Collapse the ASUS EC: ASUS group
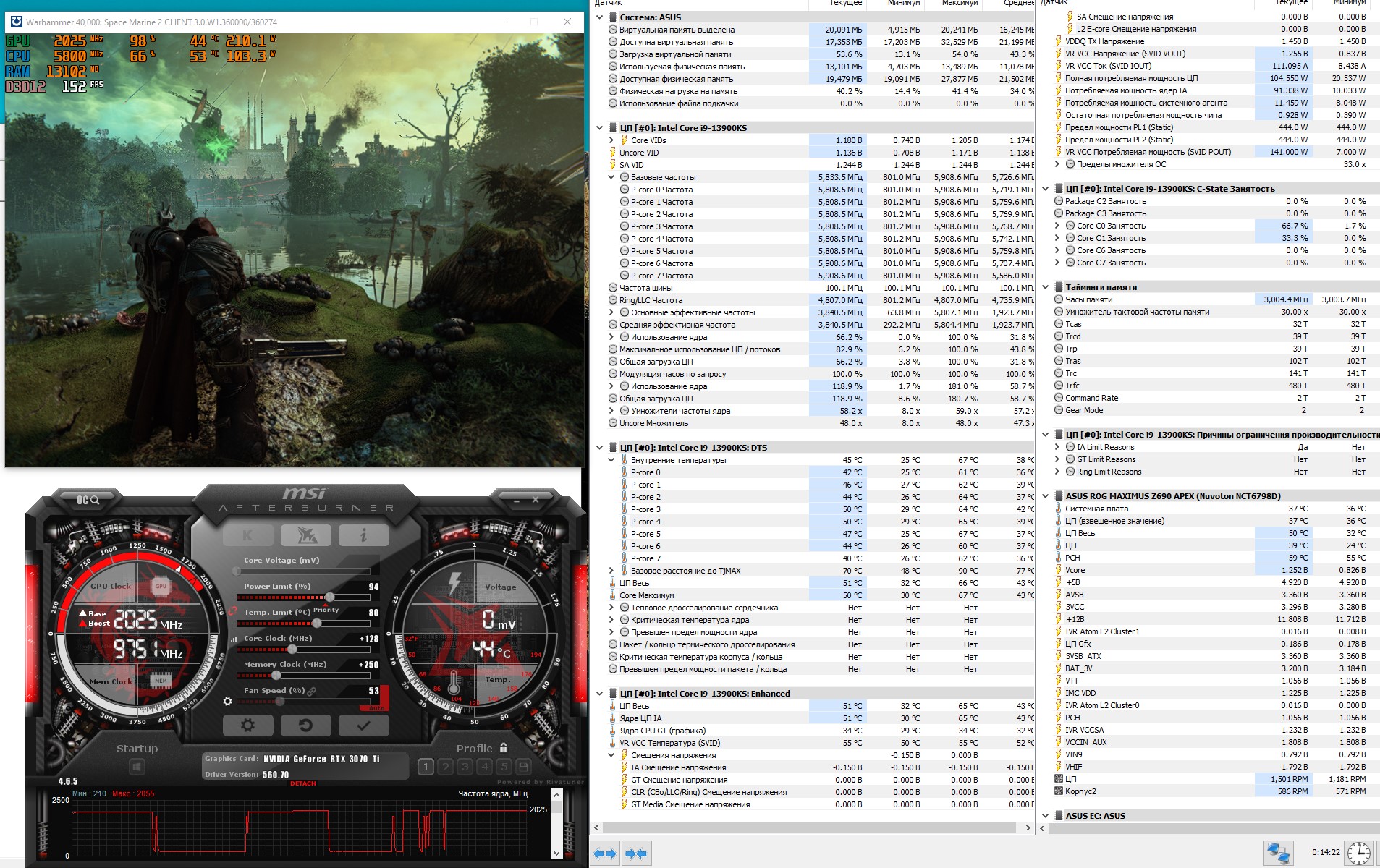 click(1045, 816)
